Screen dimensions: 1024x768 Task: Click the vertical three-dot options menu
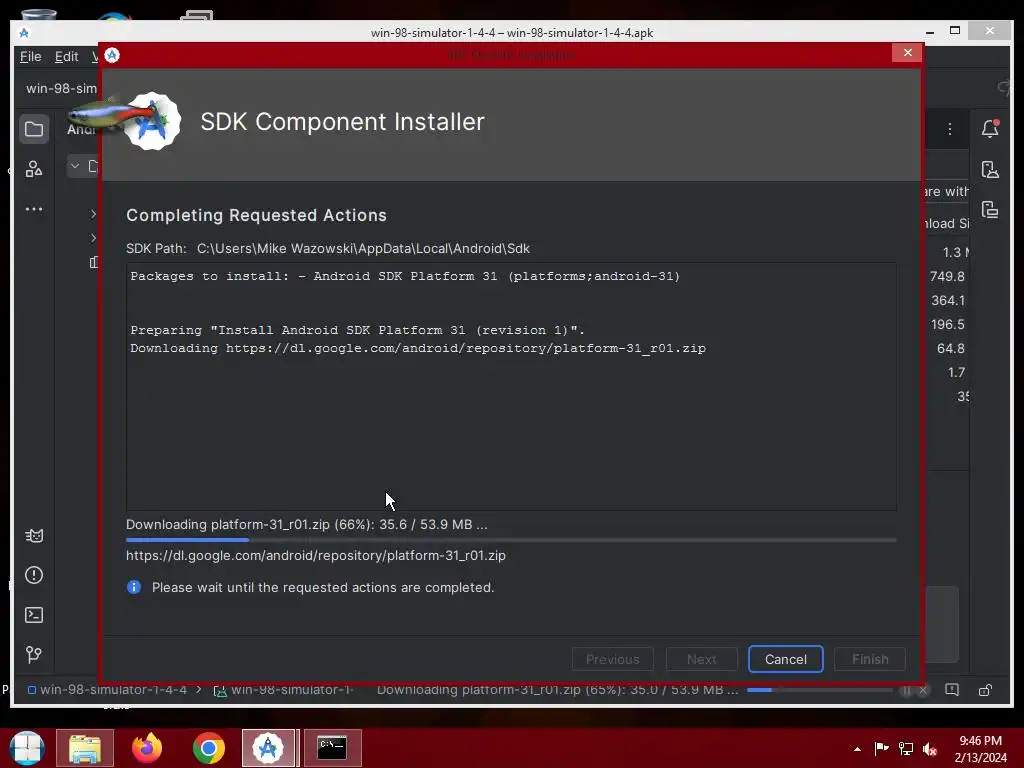(x=950, y=129)
